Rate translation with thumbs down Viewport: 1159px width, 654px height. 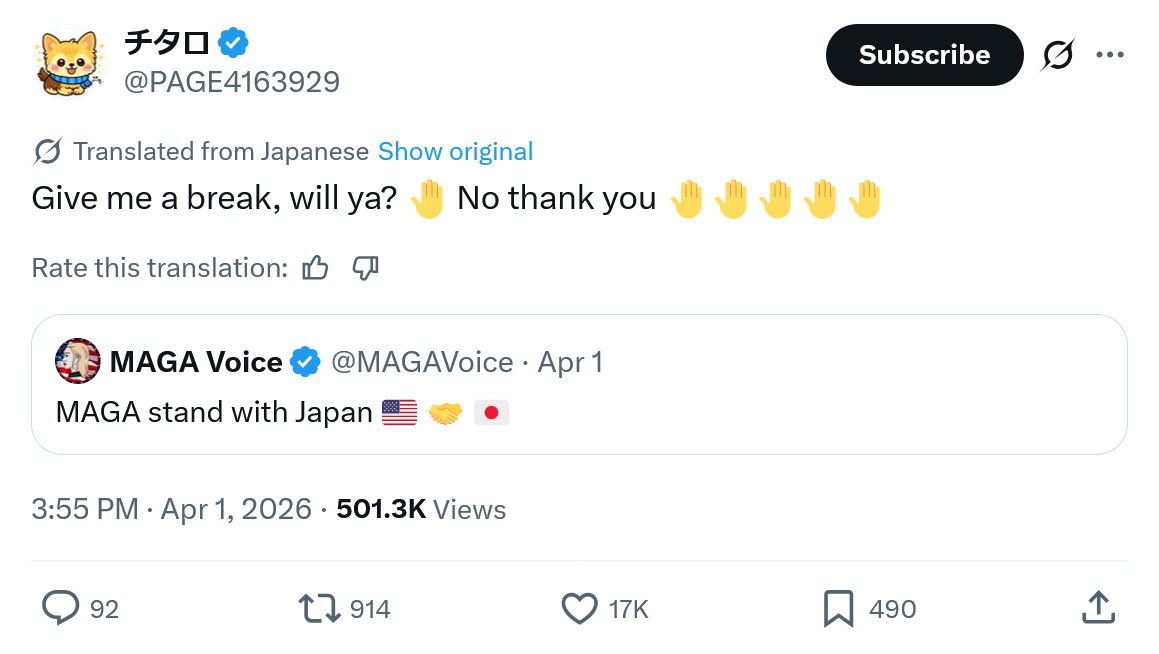365,268
